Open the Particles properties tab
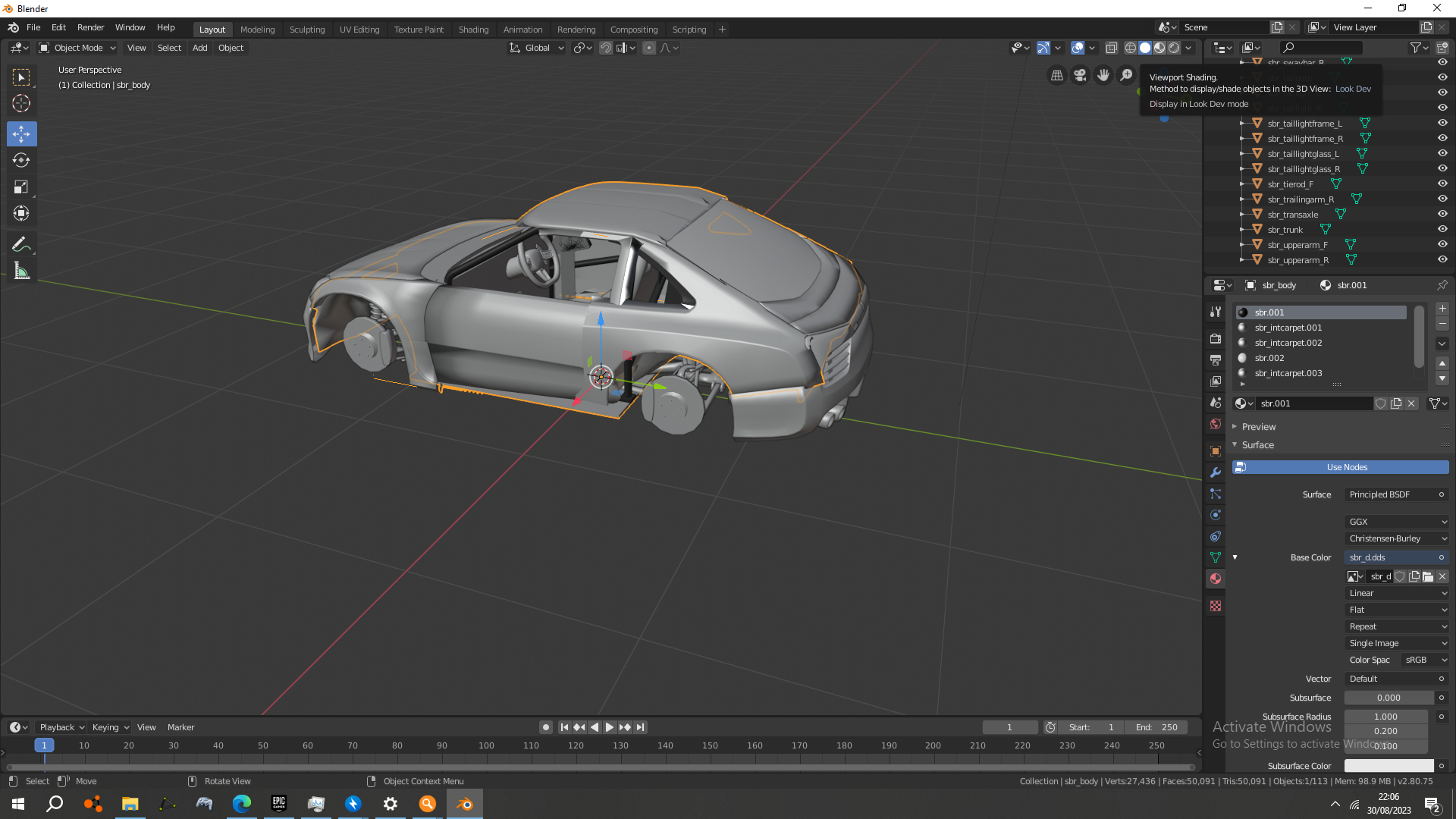The height and width of the screenshot is (819, 1456). pyautogui.click(x=1216, y=494)
